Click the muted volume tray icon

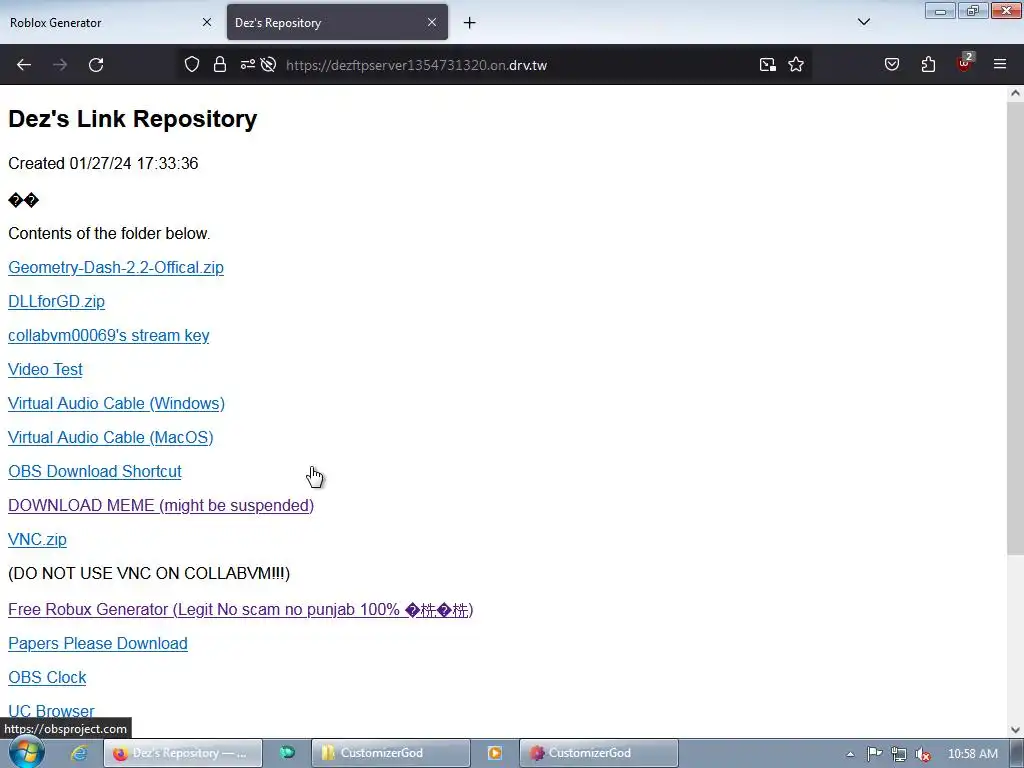923,754
